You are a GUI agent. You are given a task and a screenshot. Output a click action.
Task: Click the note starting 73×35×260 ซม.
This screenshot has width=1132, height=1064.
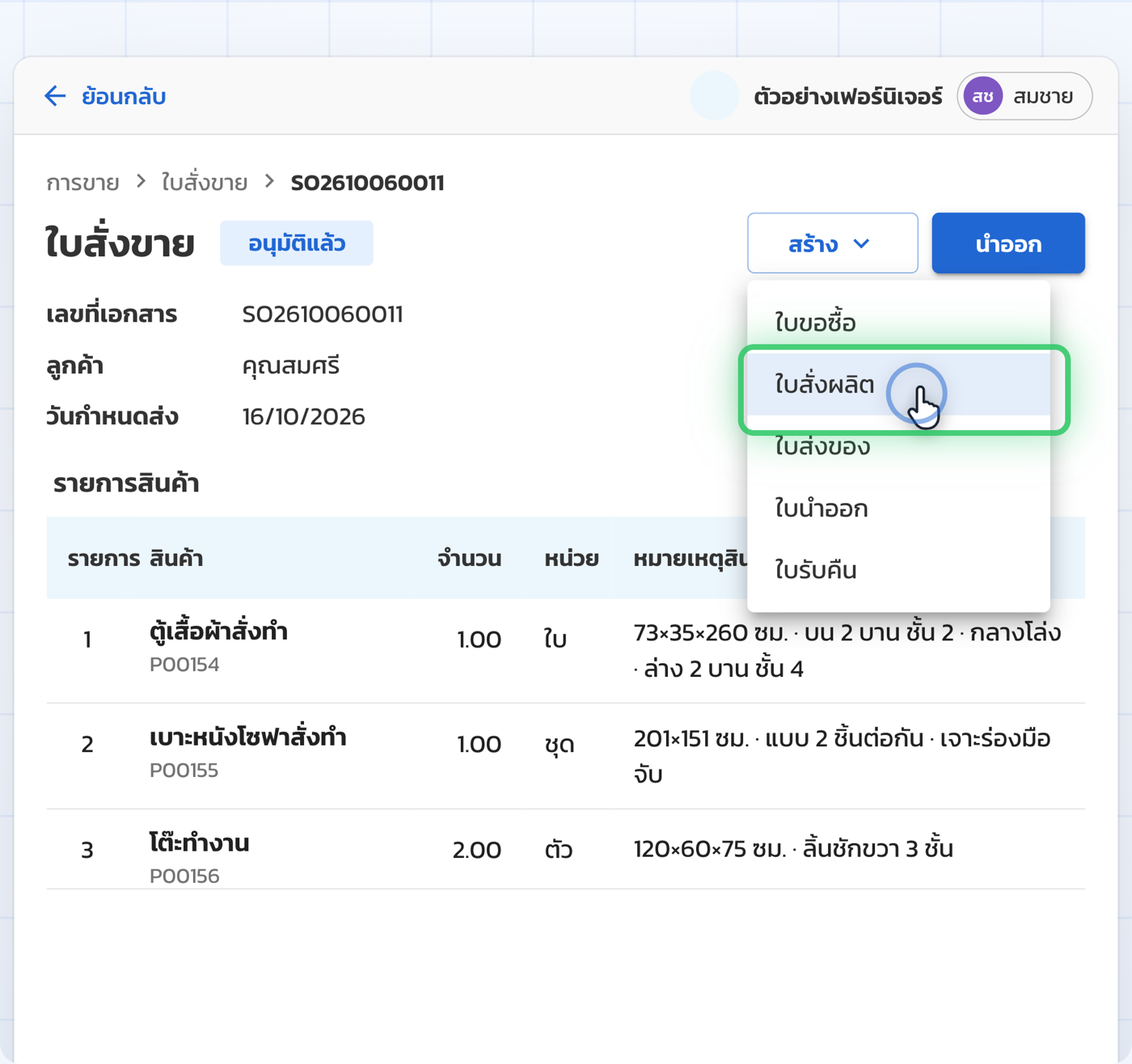click(x=847, y=651)
